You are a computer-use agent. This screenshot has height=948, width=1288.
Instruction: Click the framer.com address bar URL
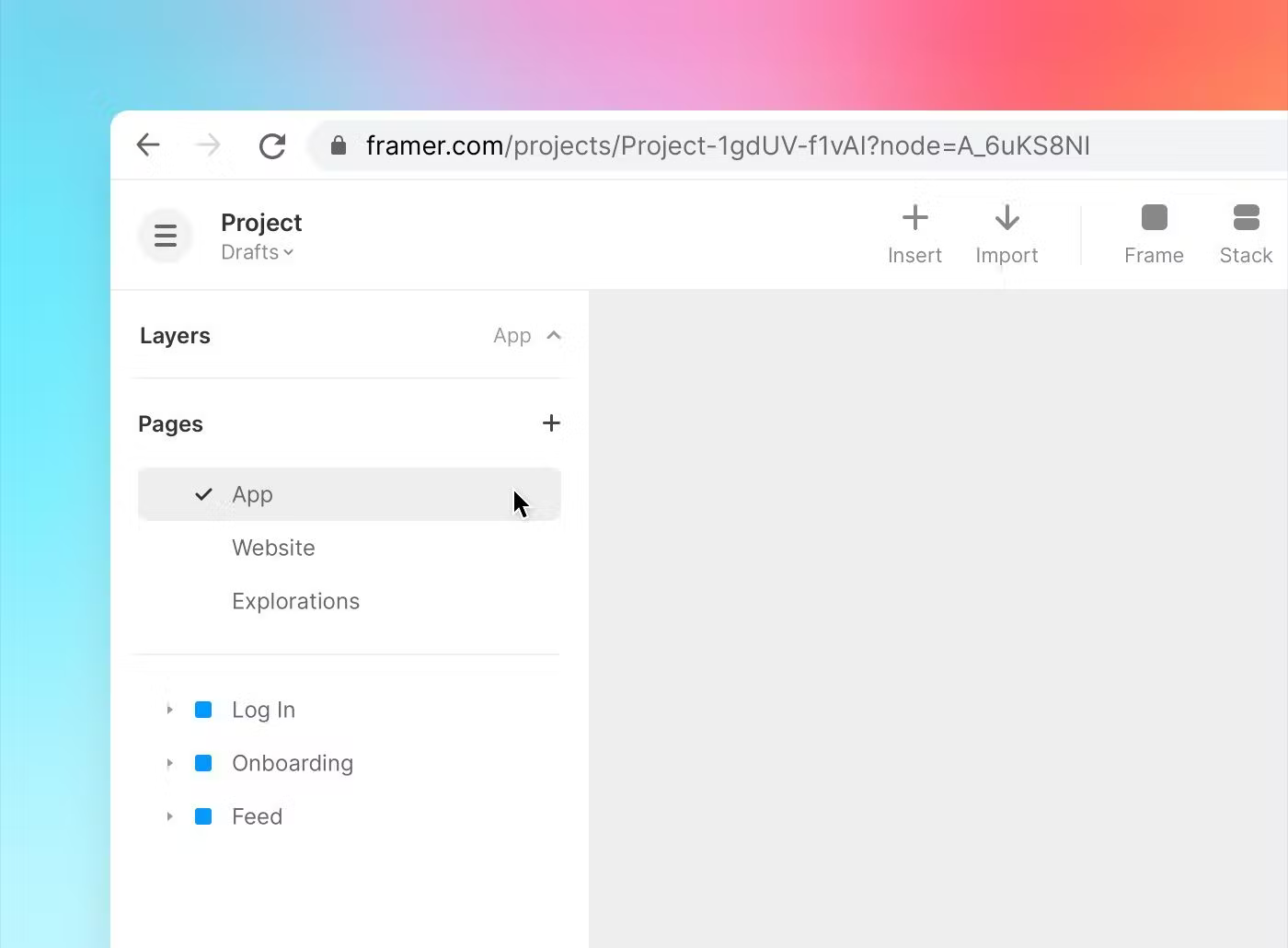727,145
